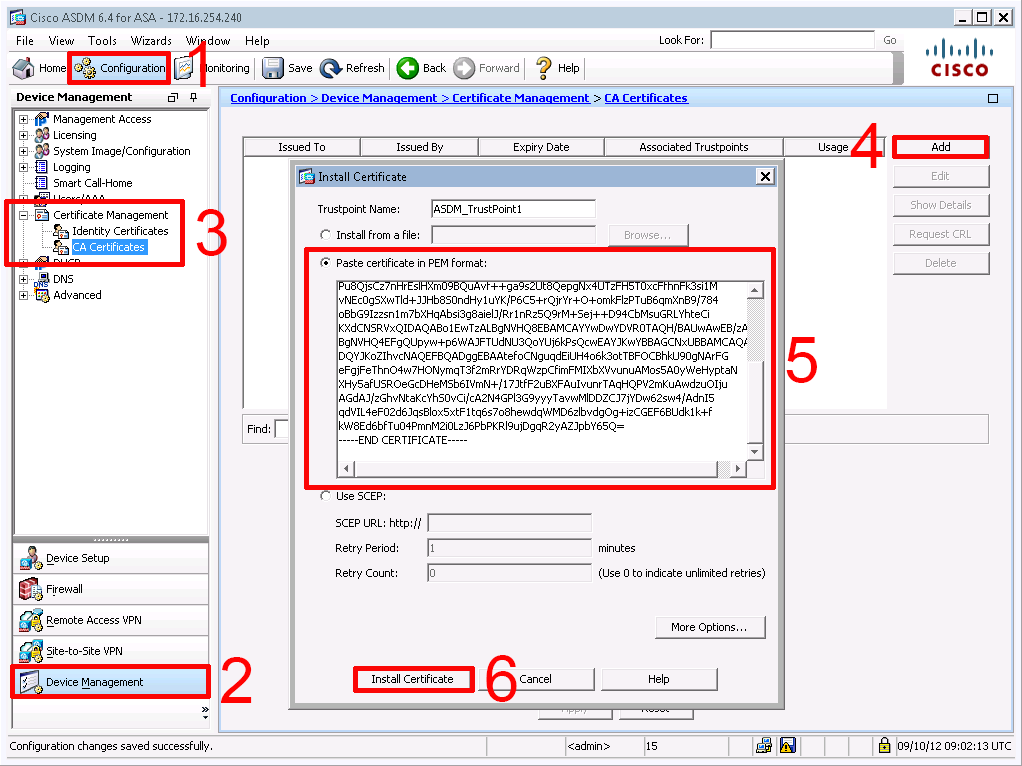Click the question mark Help toolbar icon

click(543, 68)
